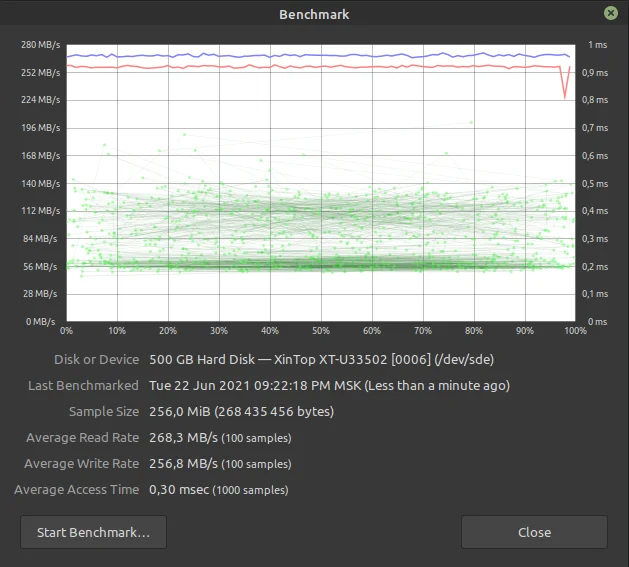Click the 0 ms axis label
The width and height of the screenshot is (629, 567).
(x=597, y=322)
